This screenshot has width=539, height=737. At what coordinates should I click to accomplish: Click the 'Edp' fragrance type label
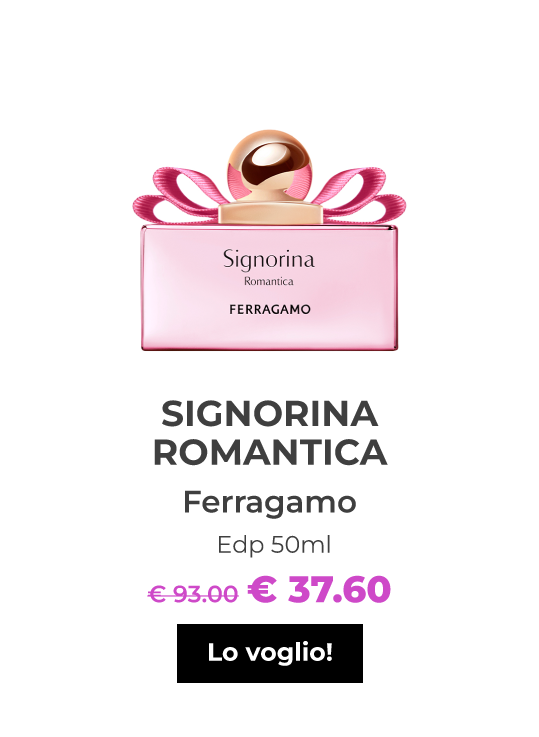coord(241,546)
